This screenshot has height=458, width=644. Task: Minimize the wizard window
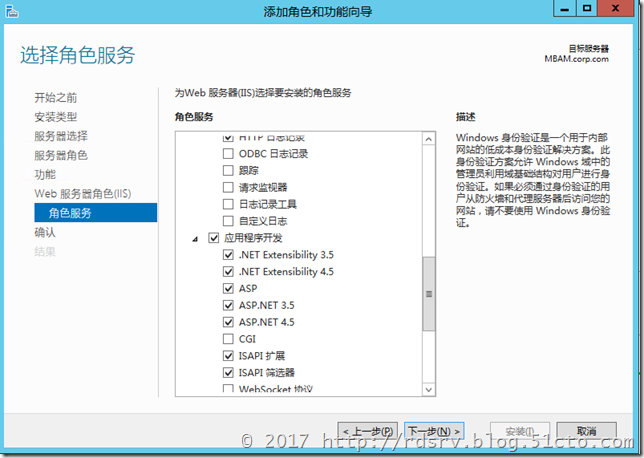point(565,8)
